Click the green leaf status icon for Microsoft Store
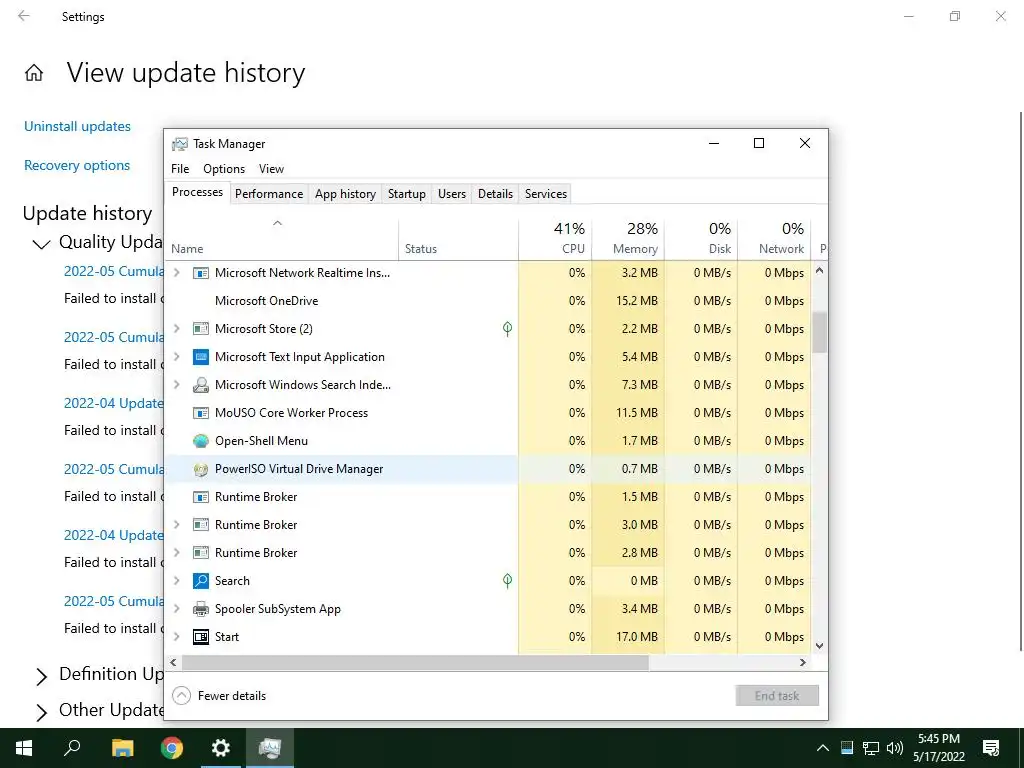 507,328
